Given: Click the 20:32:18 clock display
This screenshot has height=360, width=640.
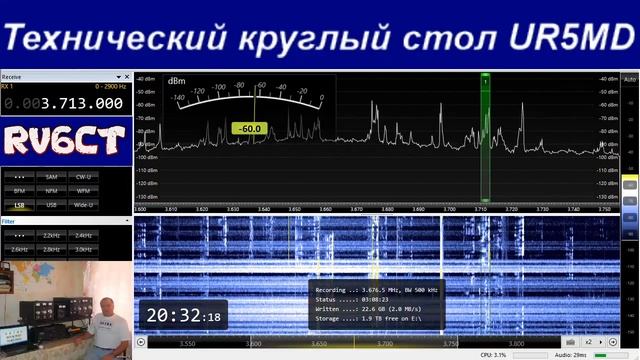Looking at the screenshot, I should point(183,315).
